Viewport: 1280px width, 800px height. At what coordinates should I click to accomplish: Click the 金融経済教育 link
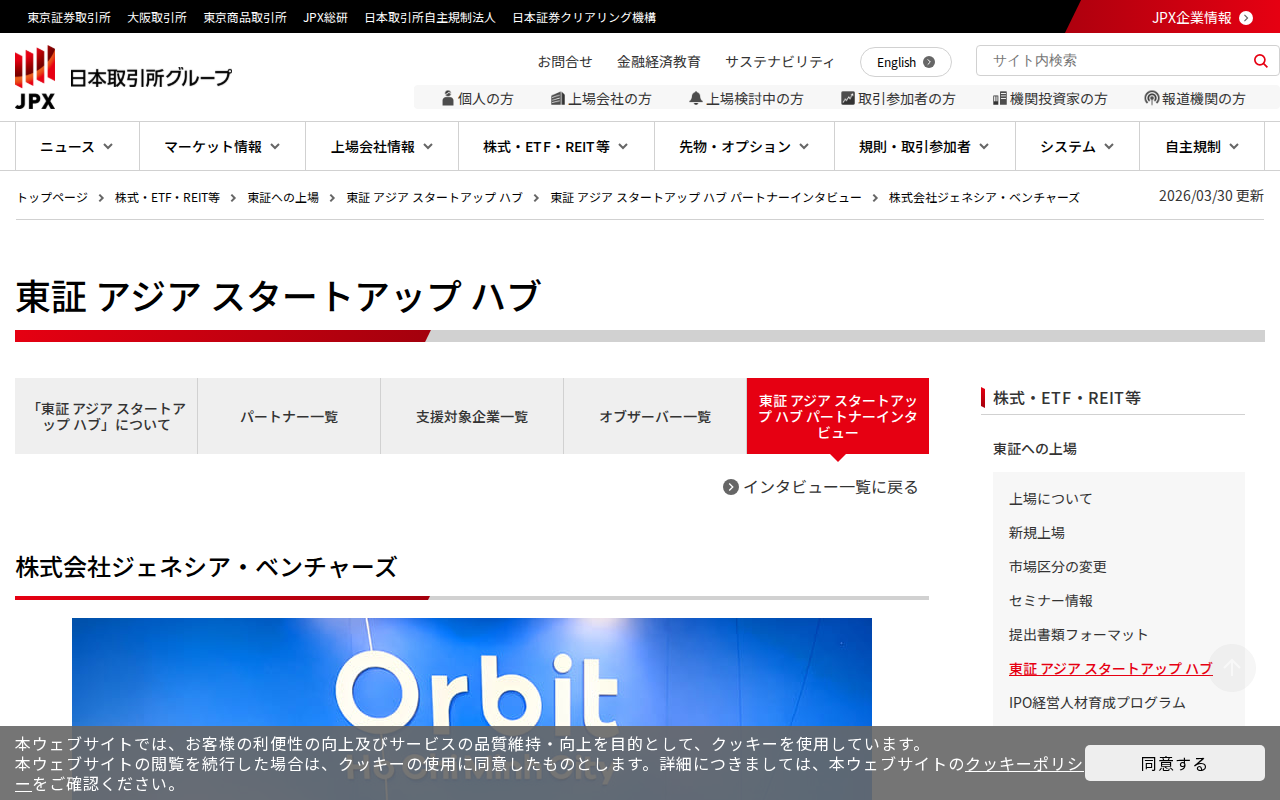point(659,61)
